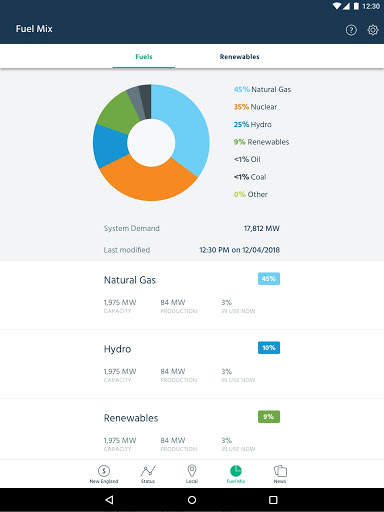
Task: Click the 25% Hydro legend entry
Action: point(253,124)
